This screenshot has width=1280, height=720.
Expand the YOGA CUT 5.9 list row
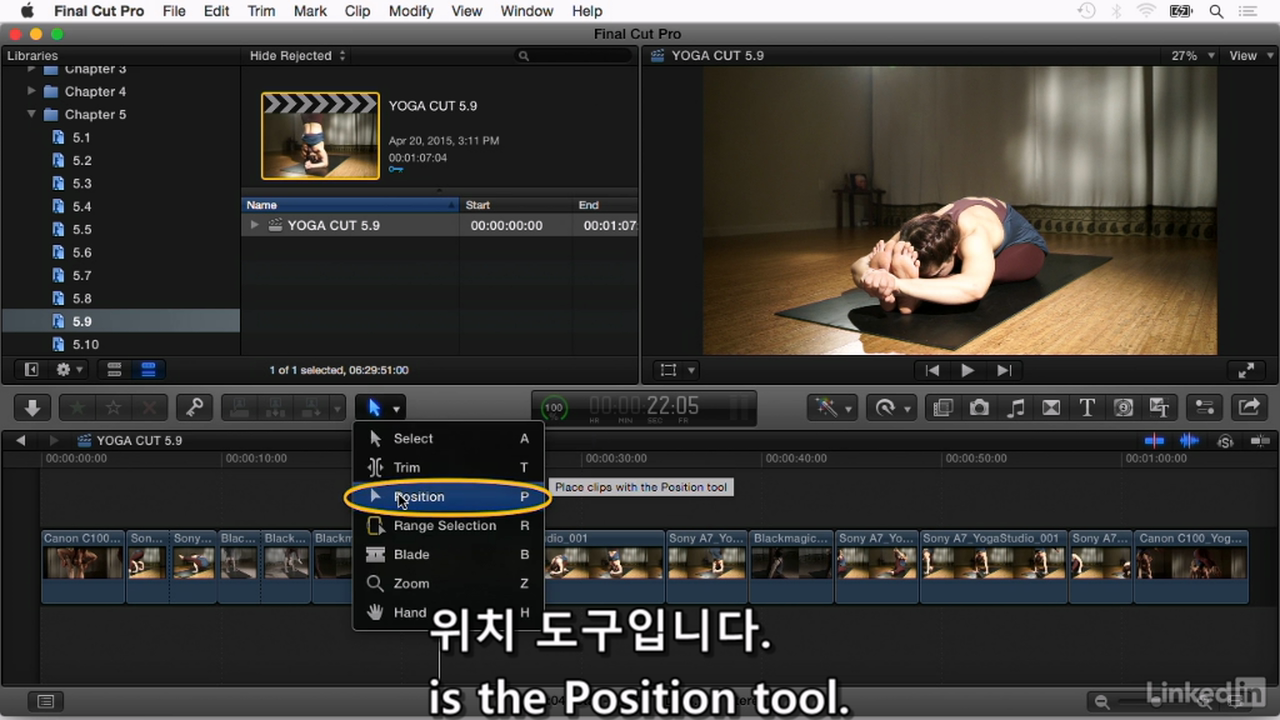(255, 225)
